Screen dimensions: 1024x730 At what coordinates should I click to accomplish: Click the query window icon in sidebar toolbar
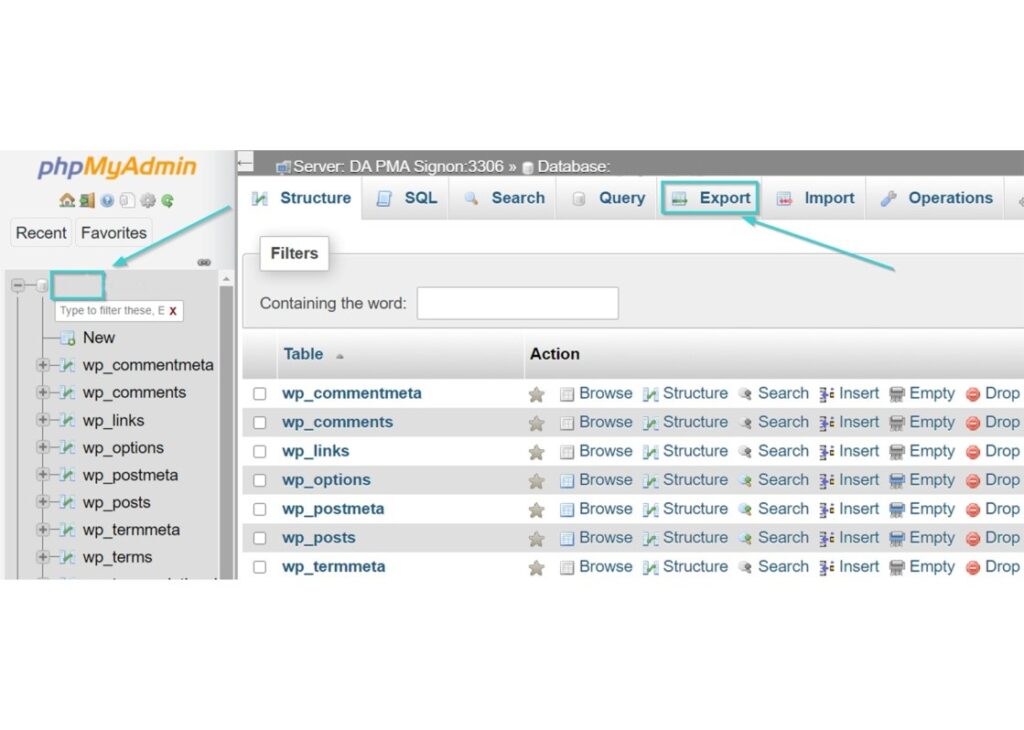click(127, 200)
